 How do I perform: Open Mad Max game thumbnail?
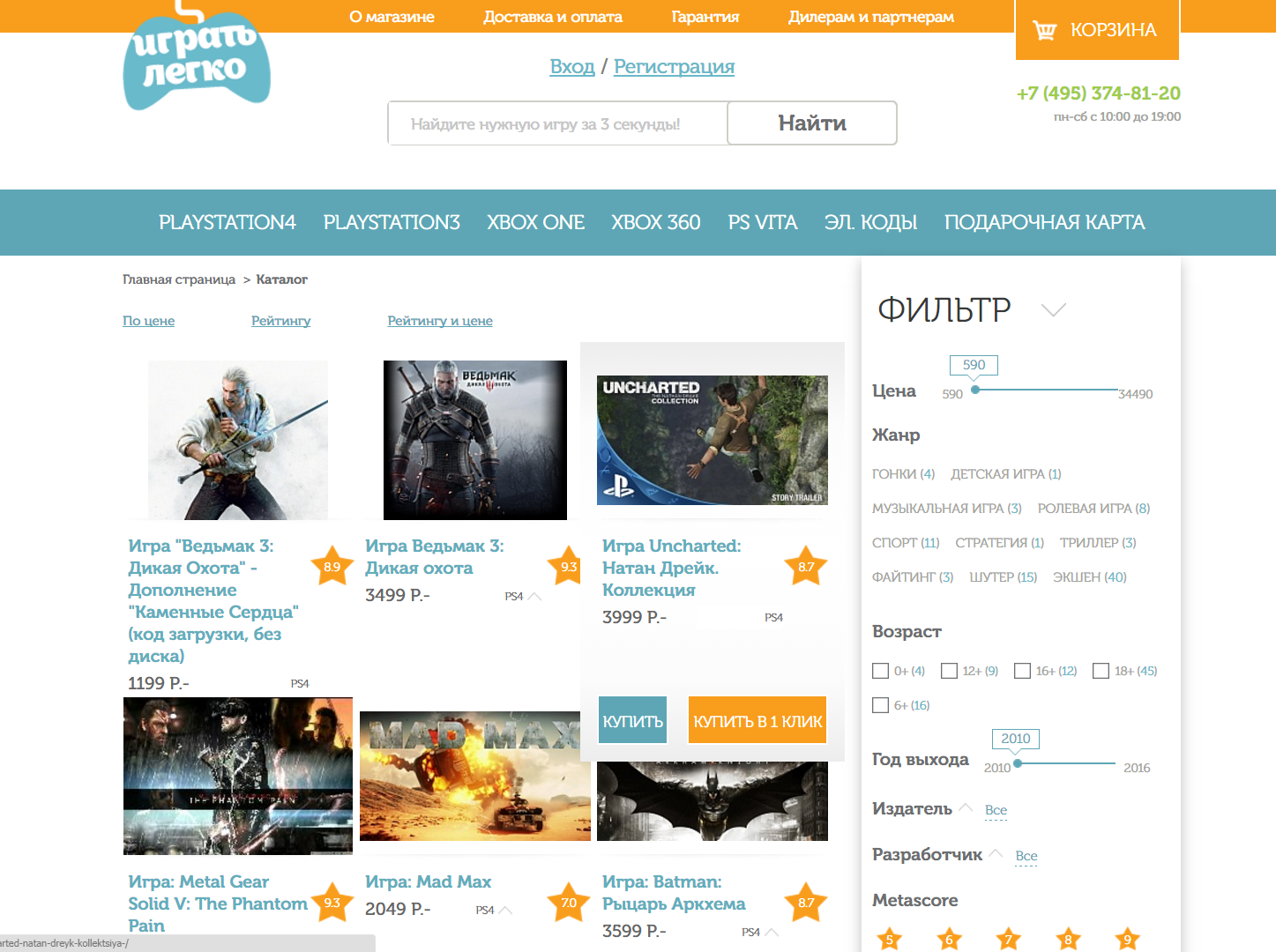click(475, 776)
